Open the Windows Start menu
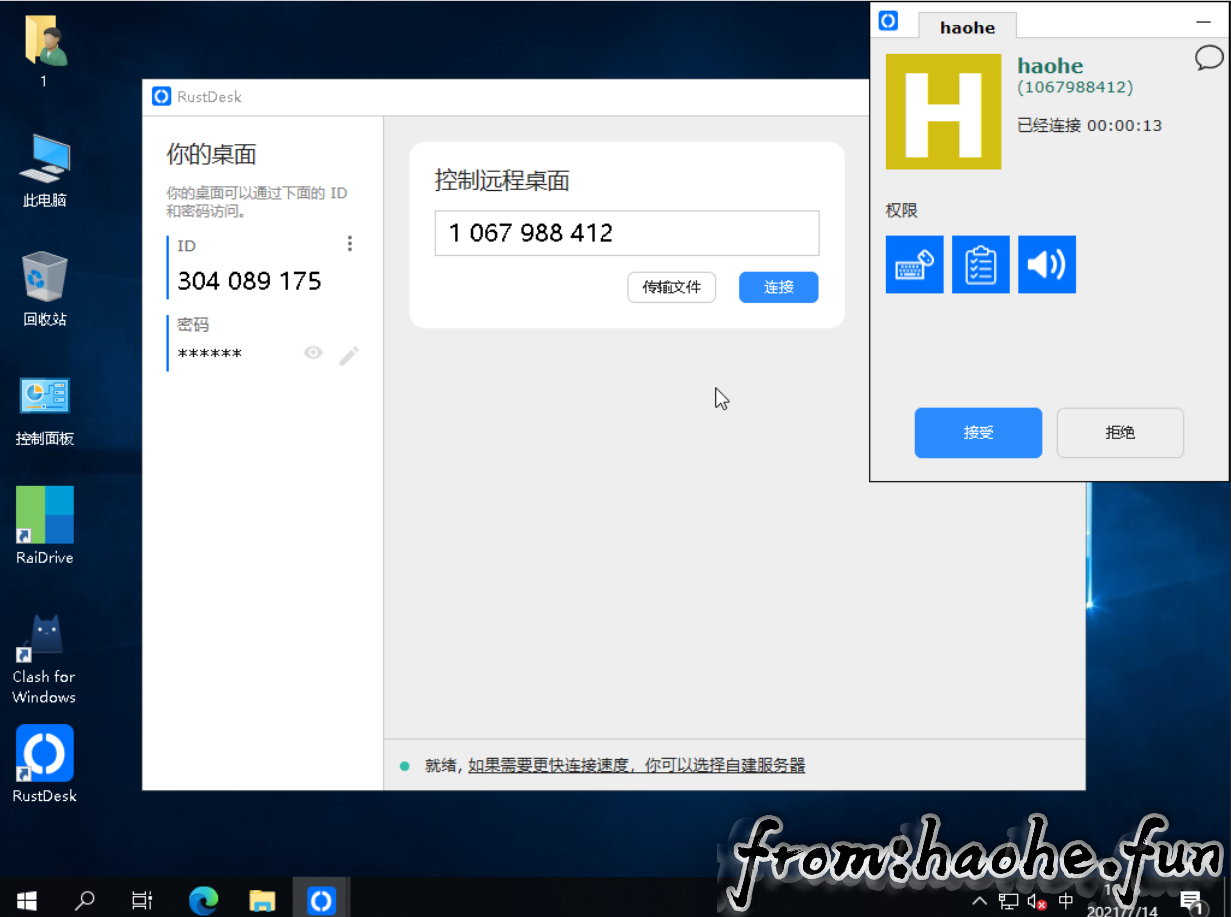 tap(27, 900)
